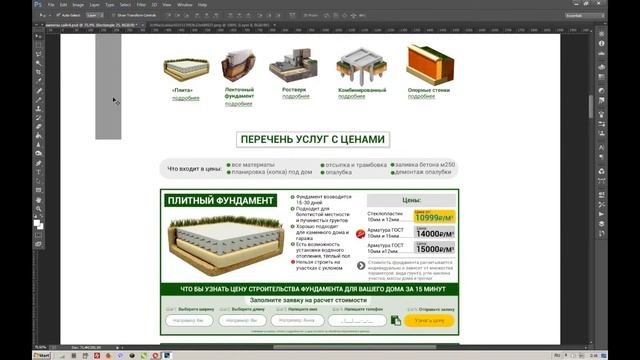
Task: Select the Crop tool
Action: 38,72
